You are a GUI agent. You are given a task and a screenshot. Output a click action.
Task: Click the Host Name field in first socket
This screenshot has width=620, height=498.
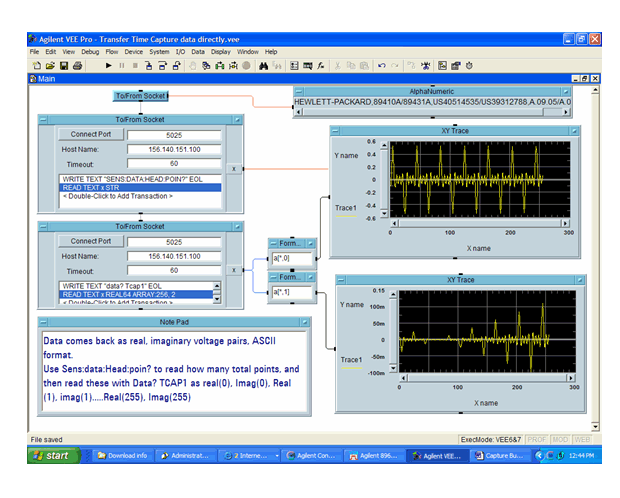173,148
